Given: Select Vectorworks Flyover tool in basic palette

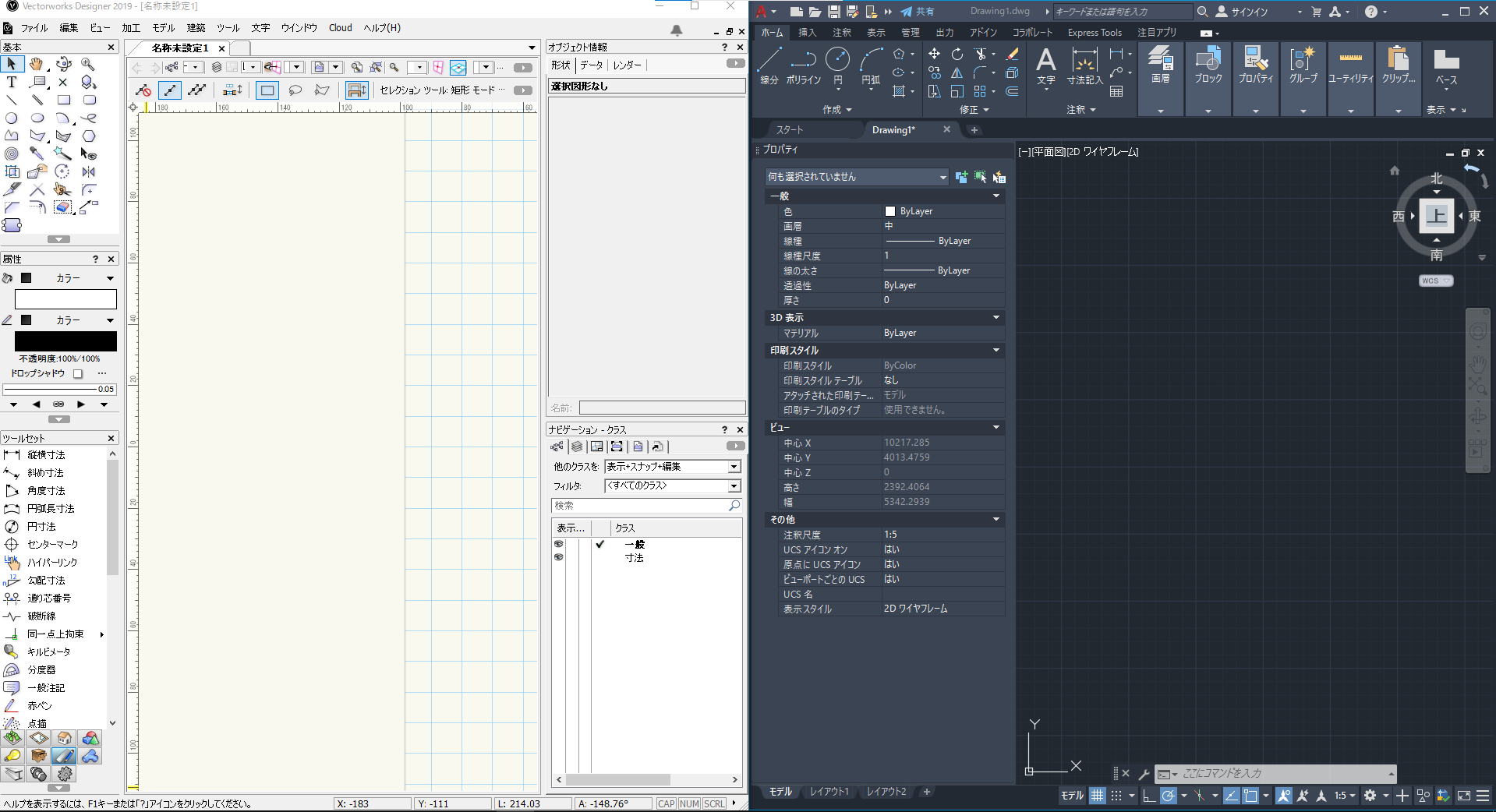Looking at the screenshot, I should pos(63,64).
